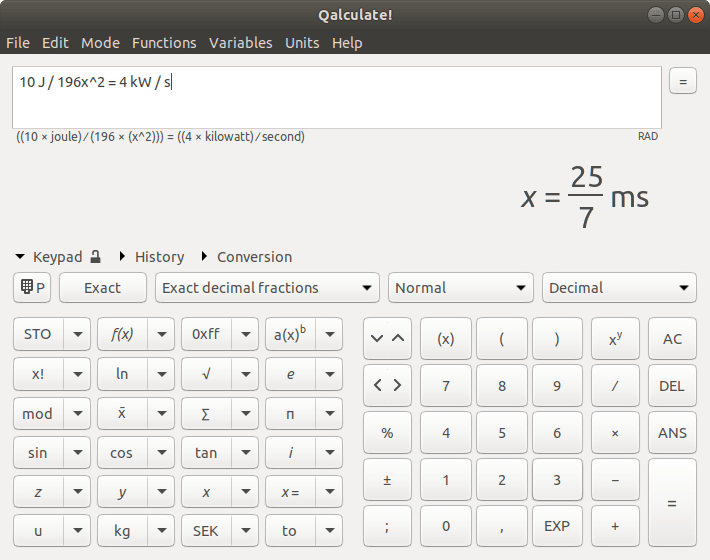Click inside the expression input field

[337, 97]
